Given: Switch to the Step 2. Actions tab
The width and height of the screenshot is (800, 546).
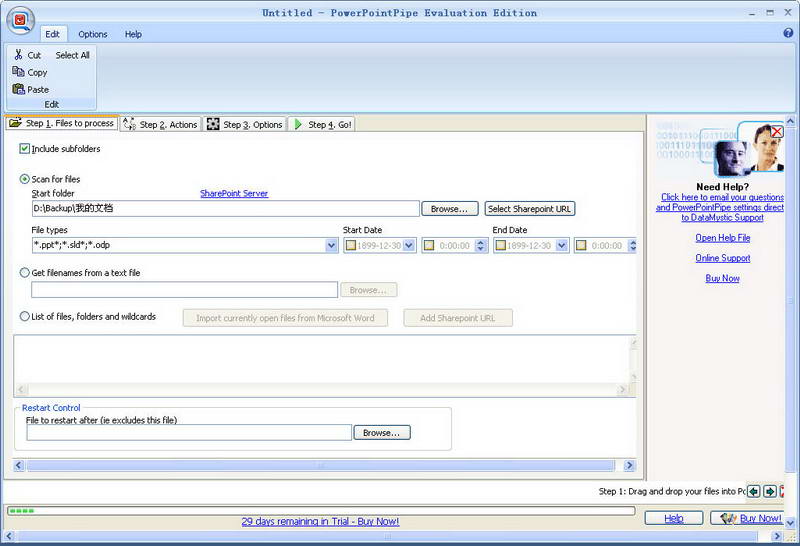Looking at the screenshot, I should pyautogui.click(x=161, y=125).
